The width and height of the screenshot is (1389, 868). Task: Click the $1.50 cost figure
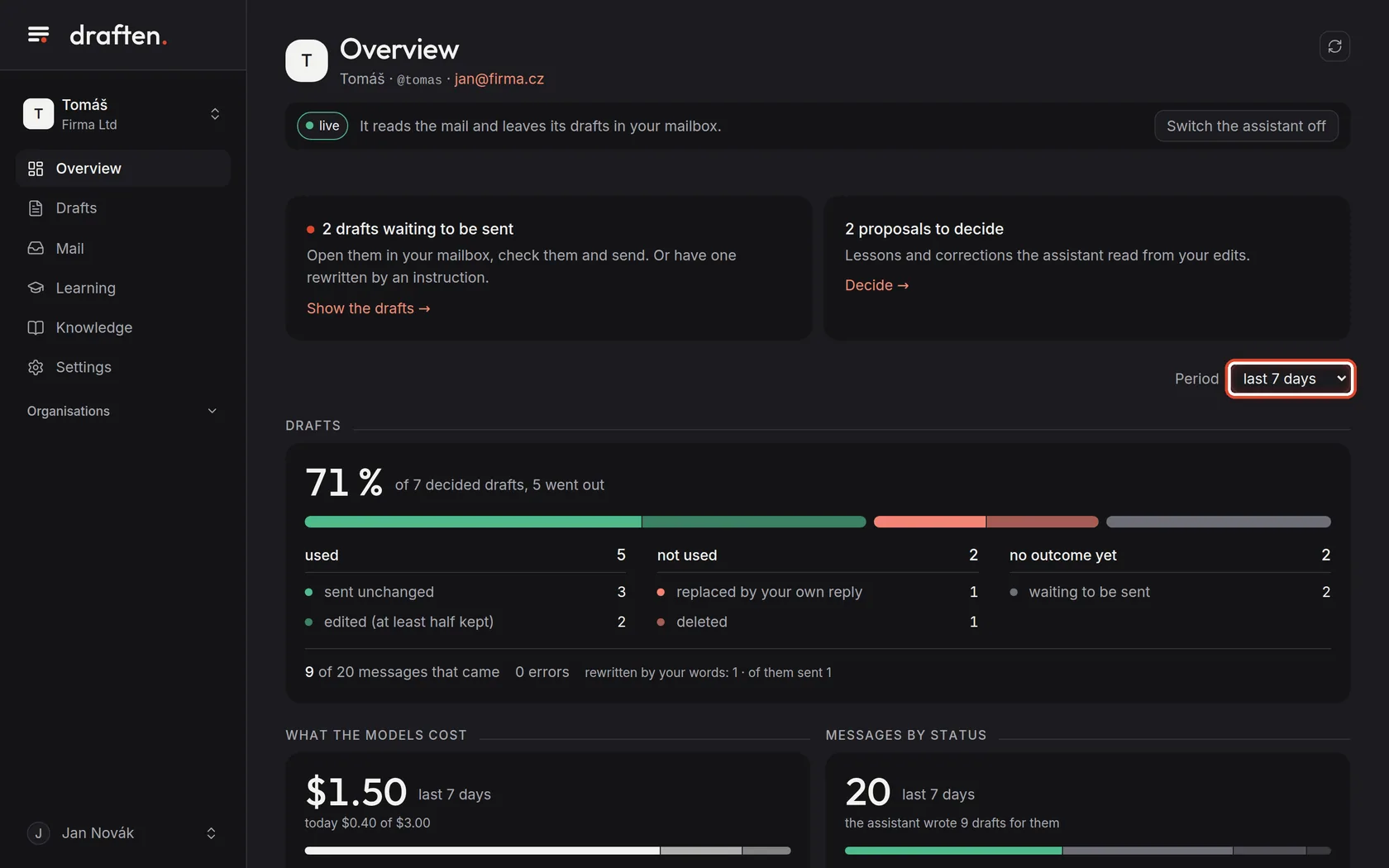(356, 792)
